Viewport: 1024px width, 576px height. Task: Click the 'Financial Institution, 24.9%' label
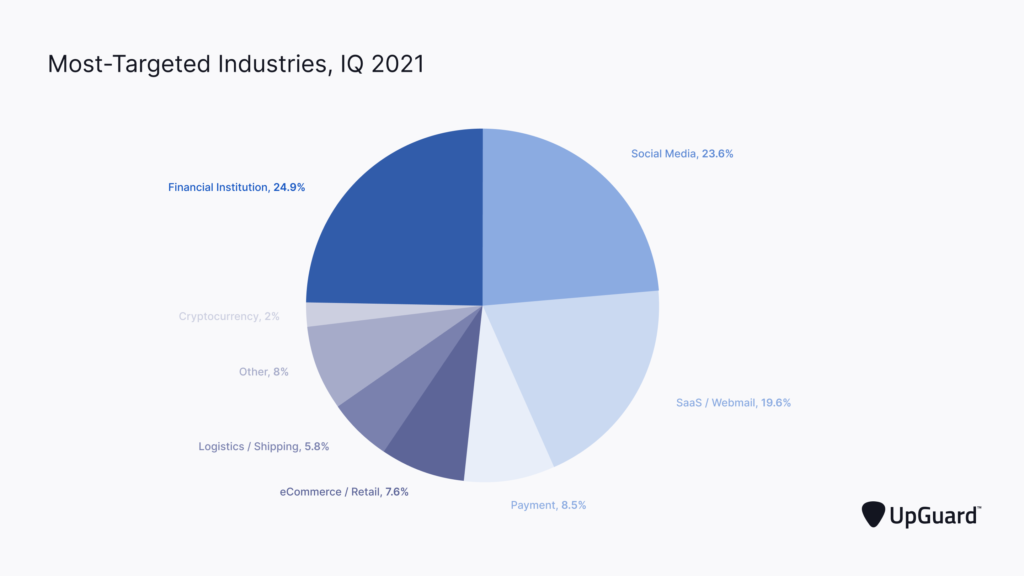pyautogui.click(x=236, y=187)
